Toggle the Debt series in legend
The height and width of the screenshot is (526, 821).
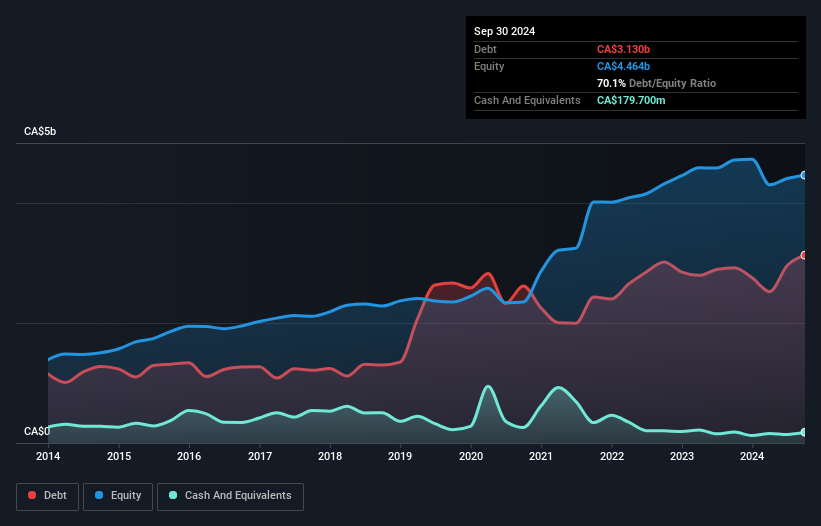coord(48,496)
